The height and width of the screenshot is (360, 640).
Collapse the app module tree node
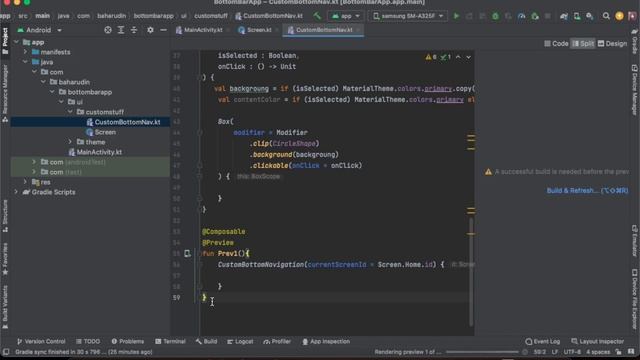click(16, 42)
